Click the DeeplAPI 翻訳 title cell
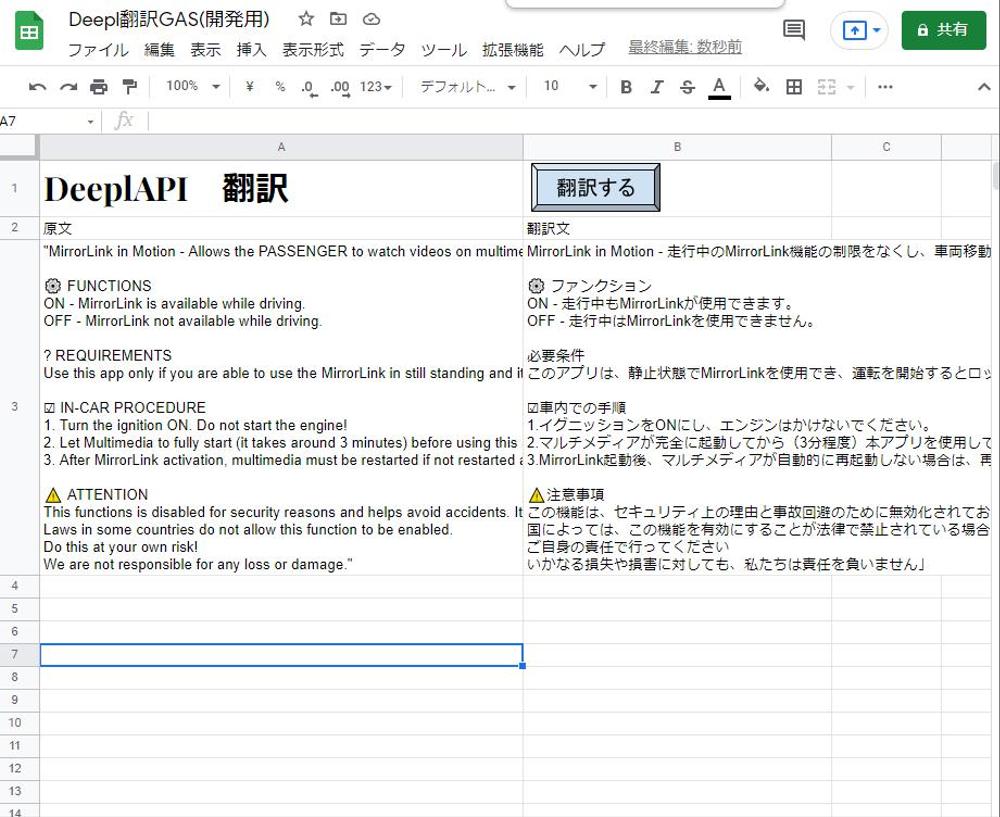The height and width of the screenshot is (817, 1000). [281, 189]
